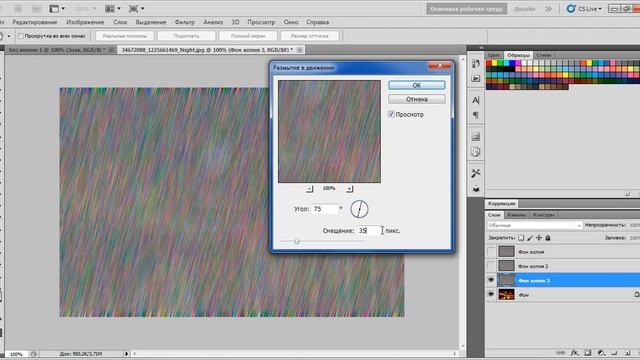This screenshot has width=640, height=360.
Task: Click the CS Live icon
Action: 571,9
